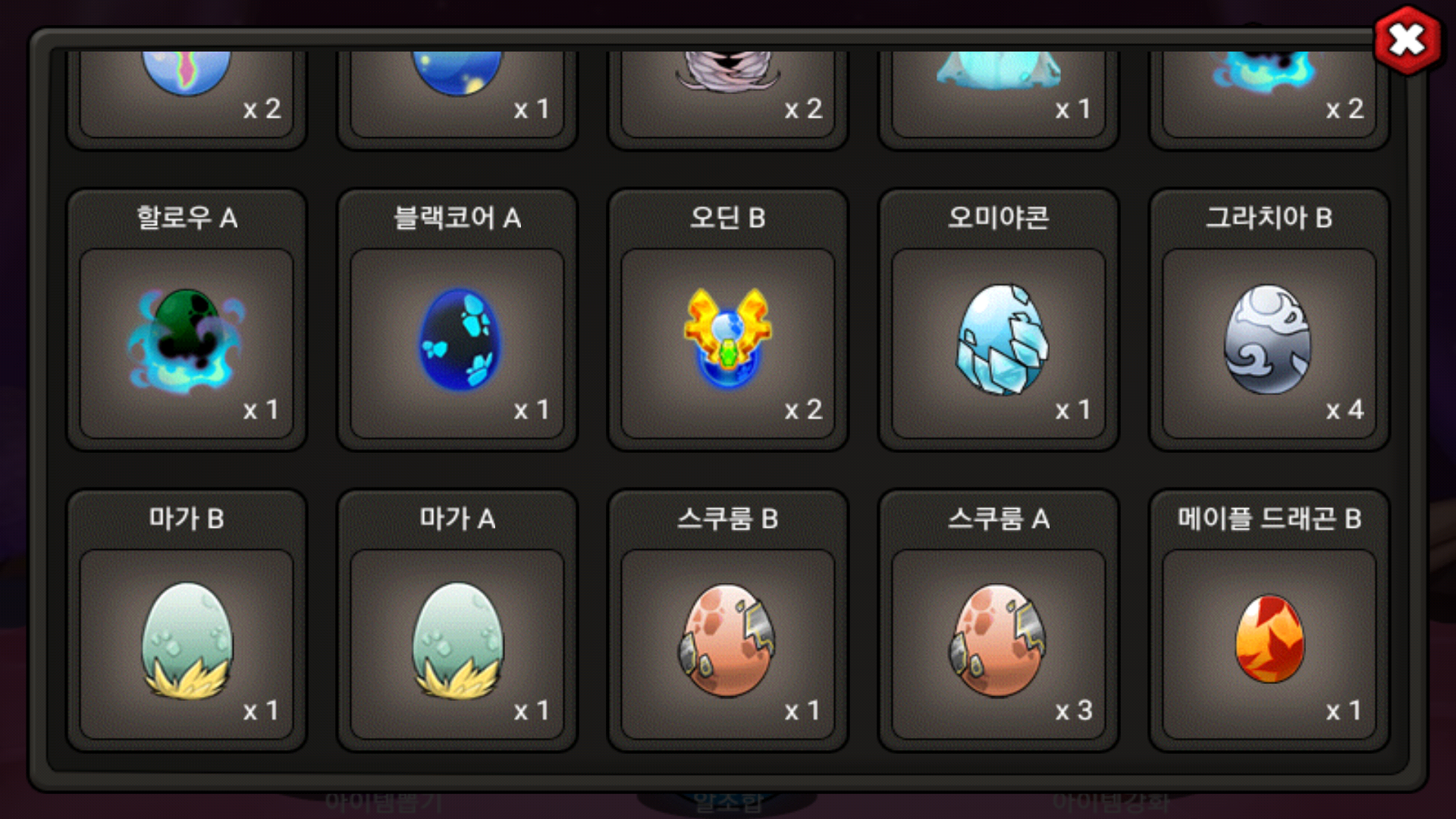Choose the 마가 B nest egg
1456x819 pixels.
187,641
